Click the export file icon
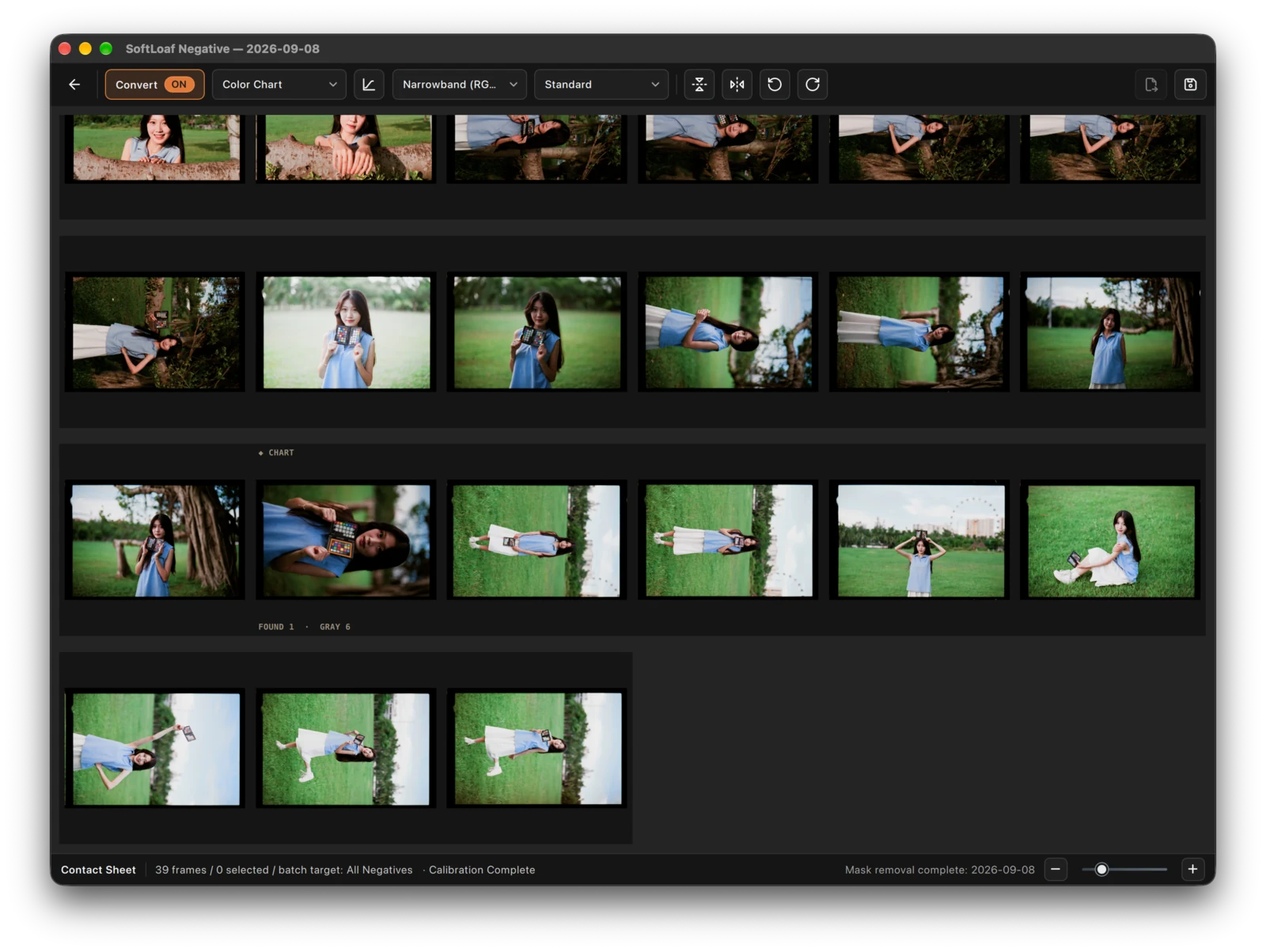Screen dimensions: 1266x952 [x=1151, y=85]
